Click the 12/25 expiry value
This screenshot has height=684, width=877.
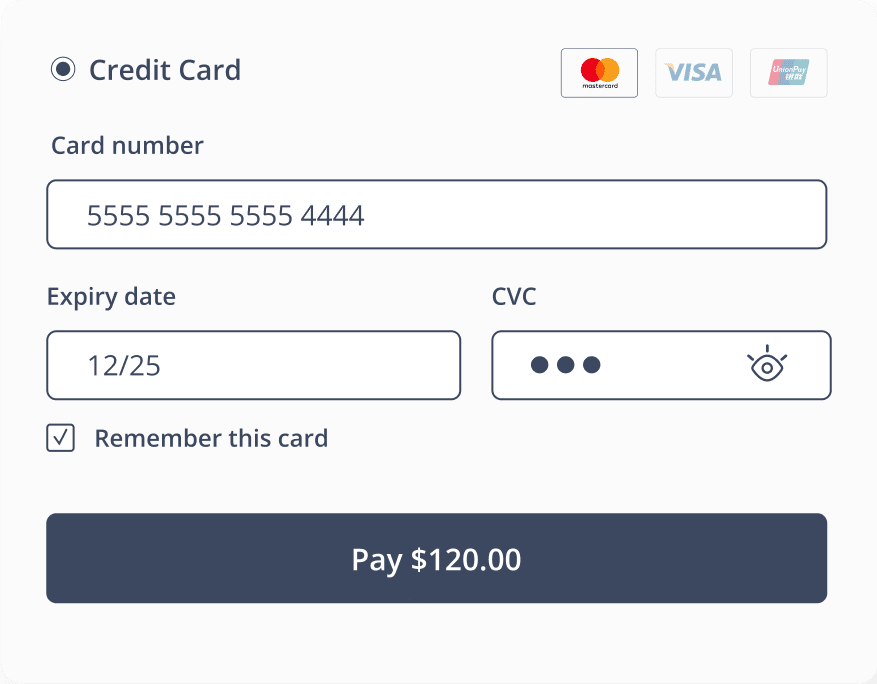[x=124, y=365]
